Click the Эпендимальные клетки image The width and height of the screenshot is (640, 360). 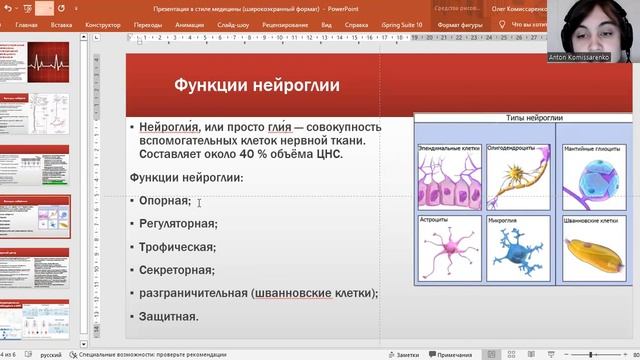450,177
